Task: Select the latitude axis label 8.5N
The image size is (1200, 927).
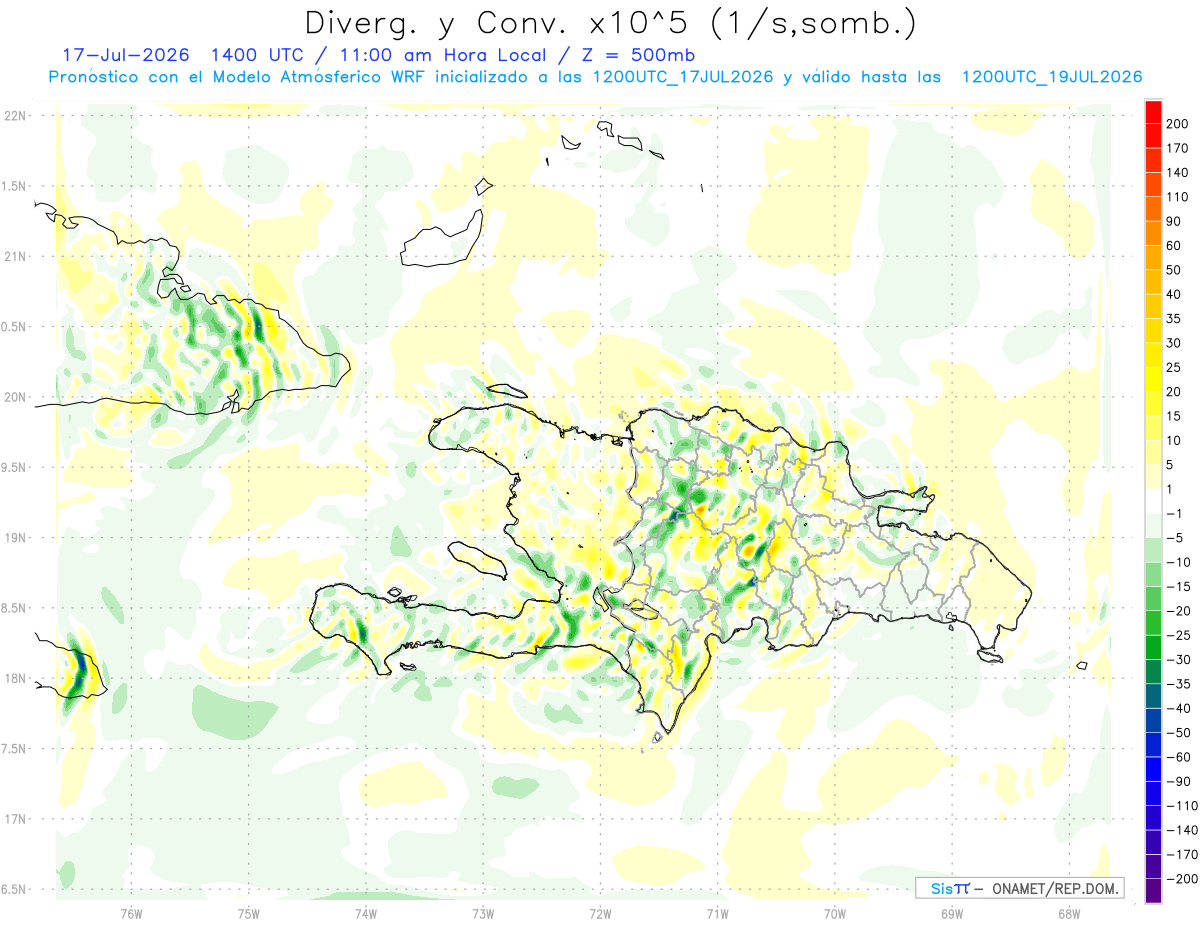Action: (14, 608)
